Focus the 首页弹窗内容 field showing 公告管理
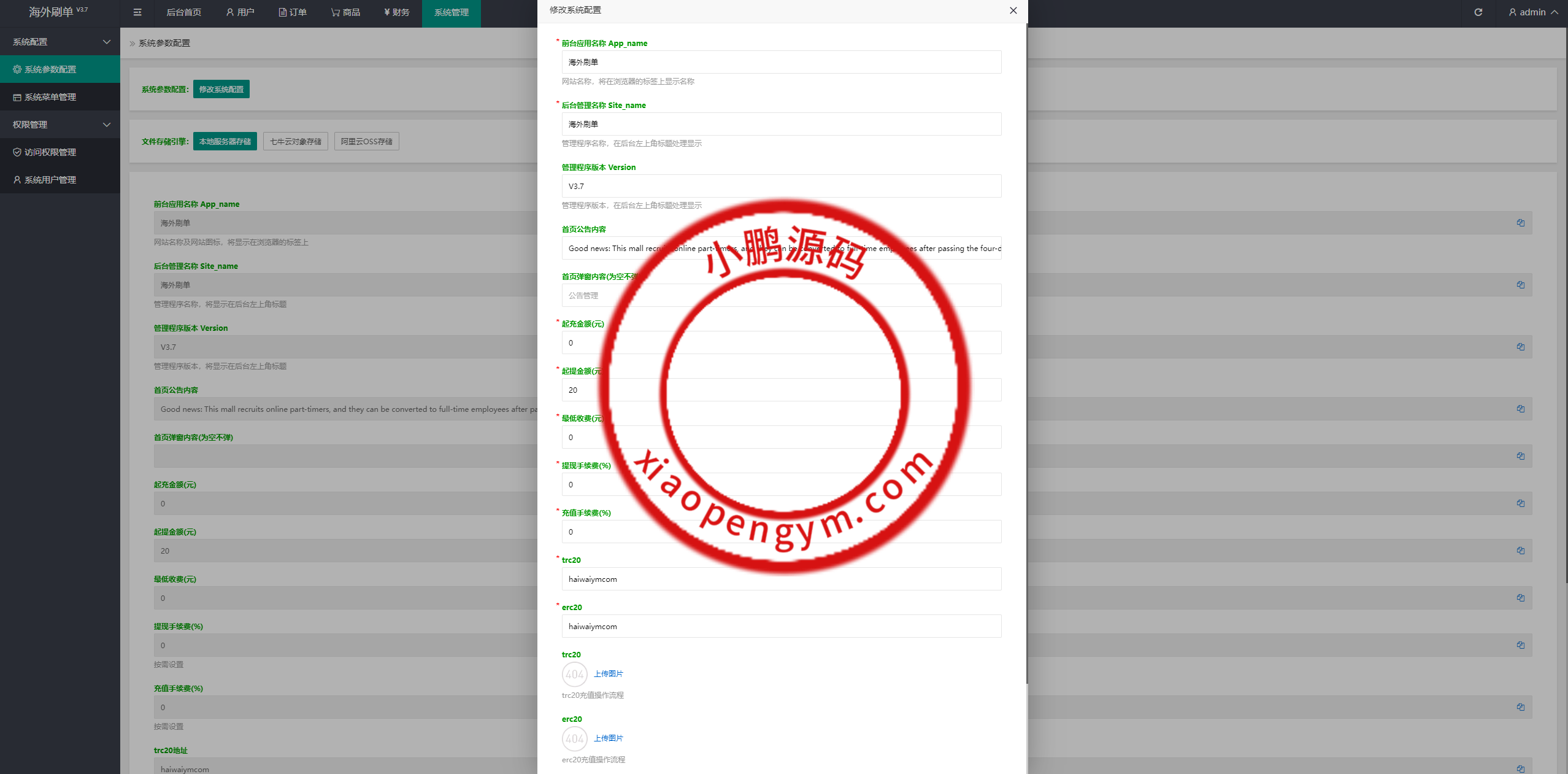 pyautogui.click(x=782, y=295)
